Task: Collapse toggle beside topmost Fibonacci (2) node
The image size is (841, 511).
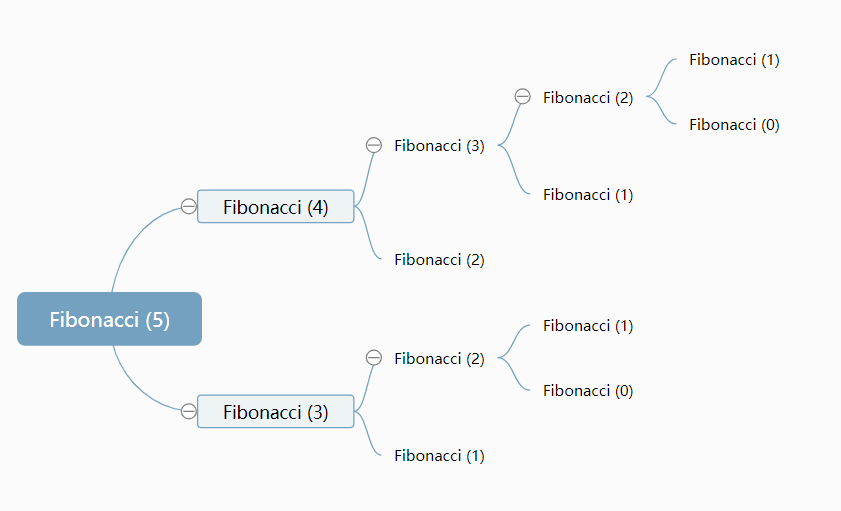Action: [522, 97]
